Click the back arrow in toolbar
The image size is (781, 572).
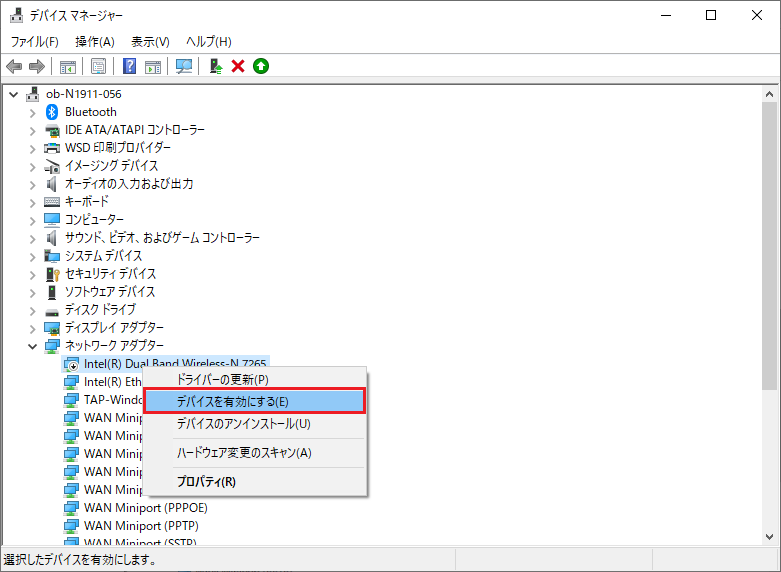(x=14, y=66)
